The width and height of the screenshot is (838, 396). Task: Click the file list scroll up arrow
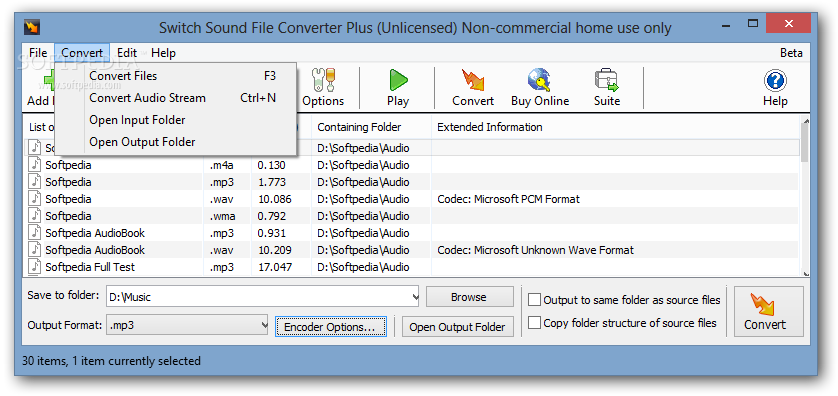[x=806, y=121]
